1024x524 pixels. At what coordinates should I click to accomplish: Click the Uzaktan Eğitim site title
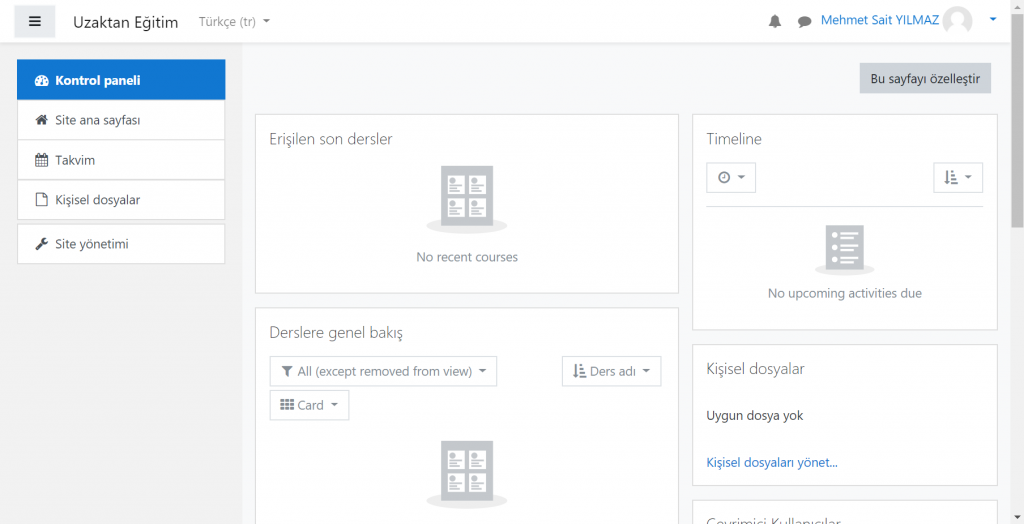[125, 22]
